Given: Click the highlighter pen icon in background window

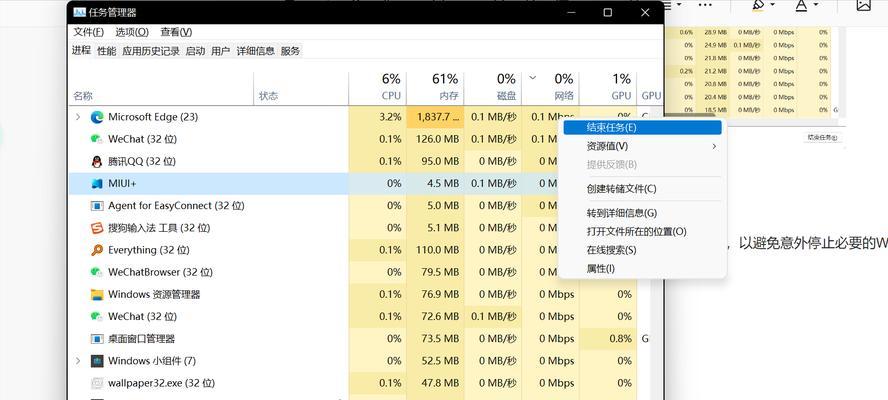Looking at the screenshot, I should (758, 5).
